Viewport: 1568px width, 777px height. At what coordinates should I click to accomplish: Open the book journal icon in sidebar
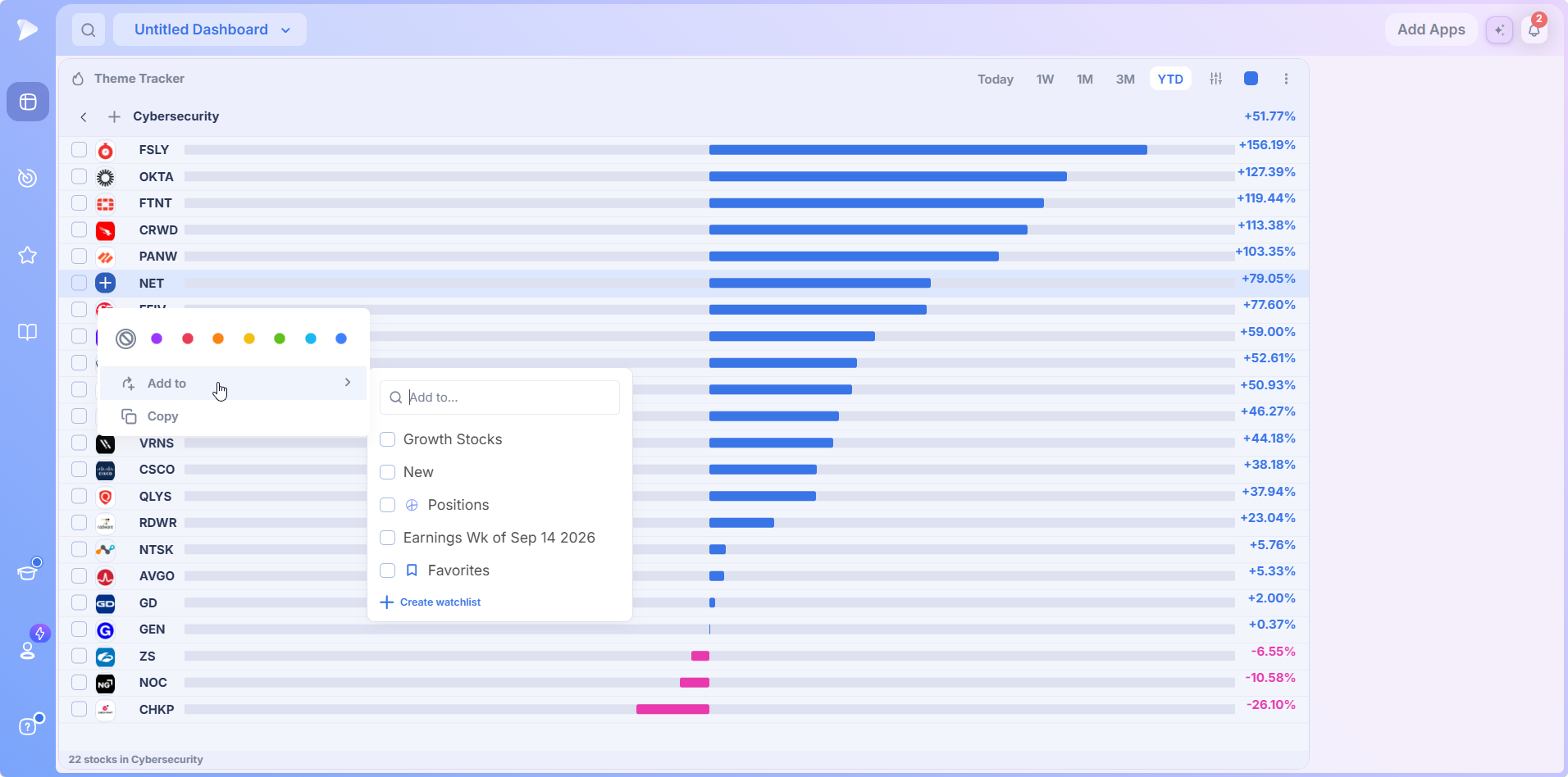[28, 332]
